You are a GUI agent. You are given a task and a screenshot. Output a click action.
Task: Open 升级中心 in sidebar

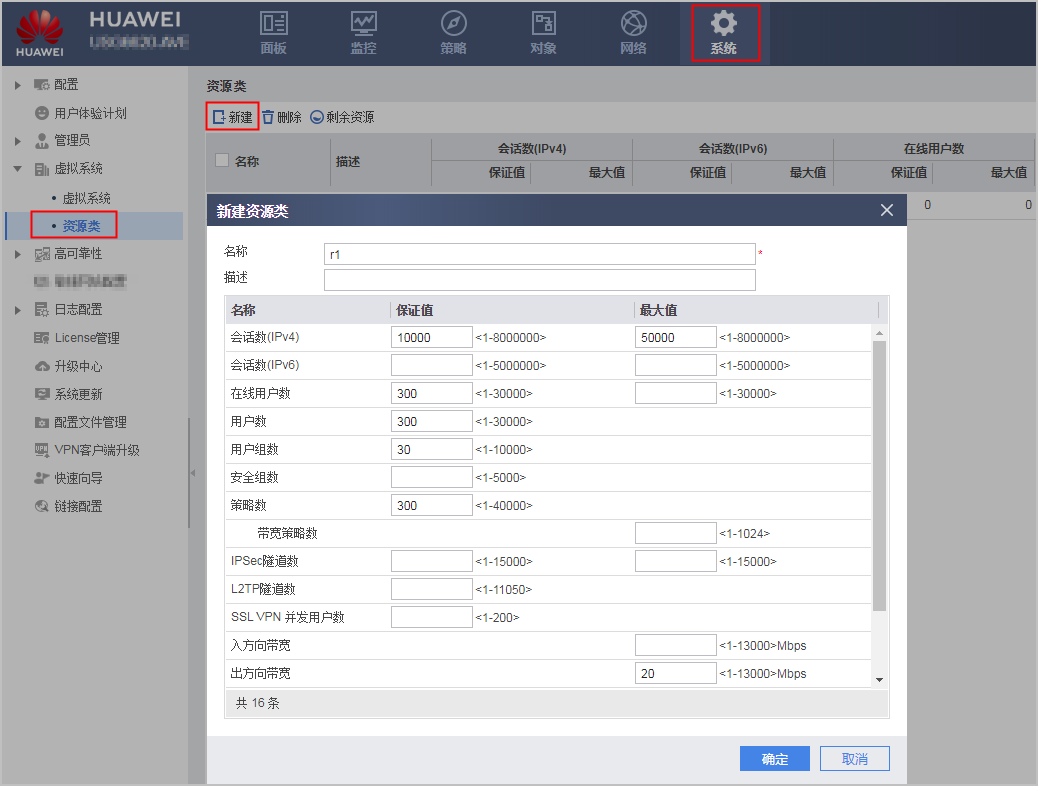pyautogui.click(x=78, y=366)
